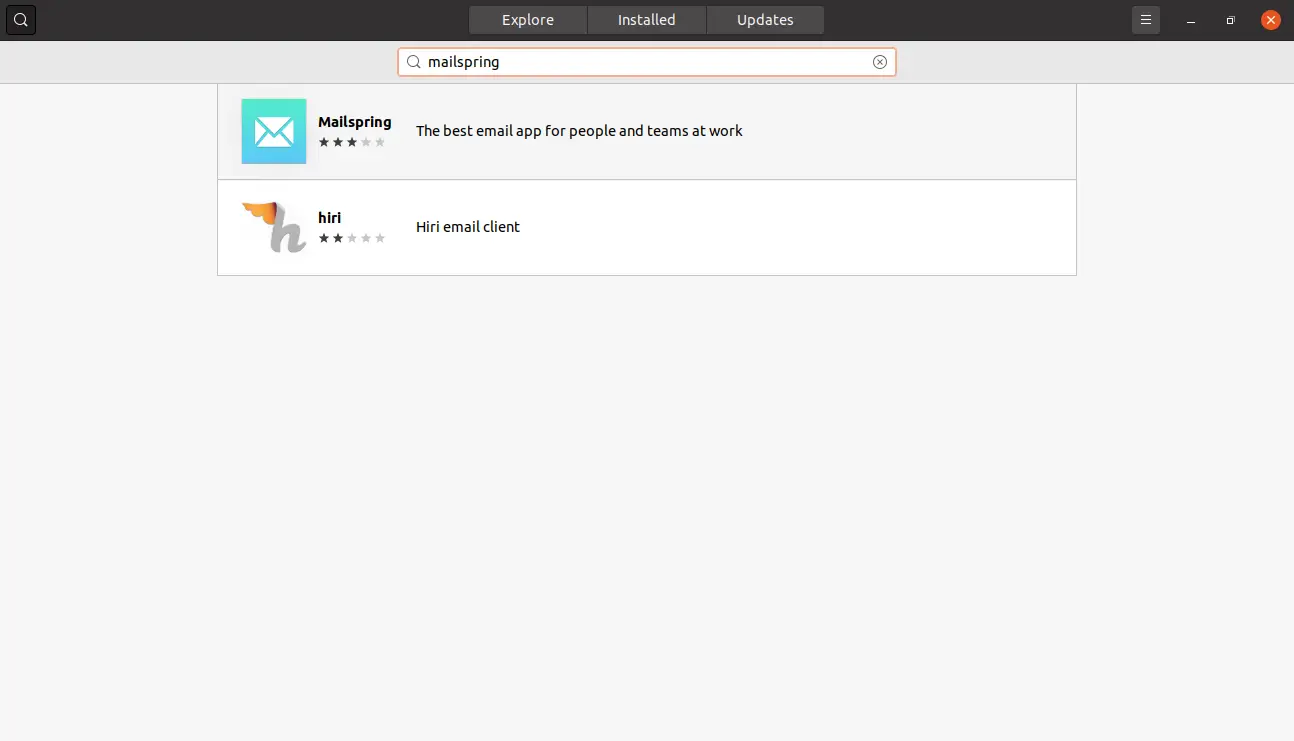The width and height of the screenshot is (1294, 741).
Task: Switch to the Explore tab
Action: [x=528, y=20]
